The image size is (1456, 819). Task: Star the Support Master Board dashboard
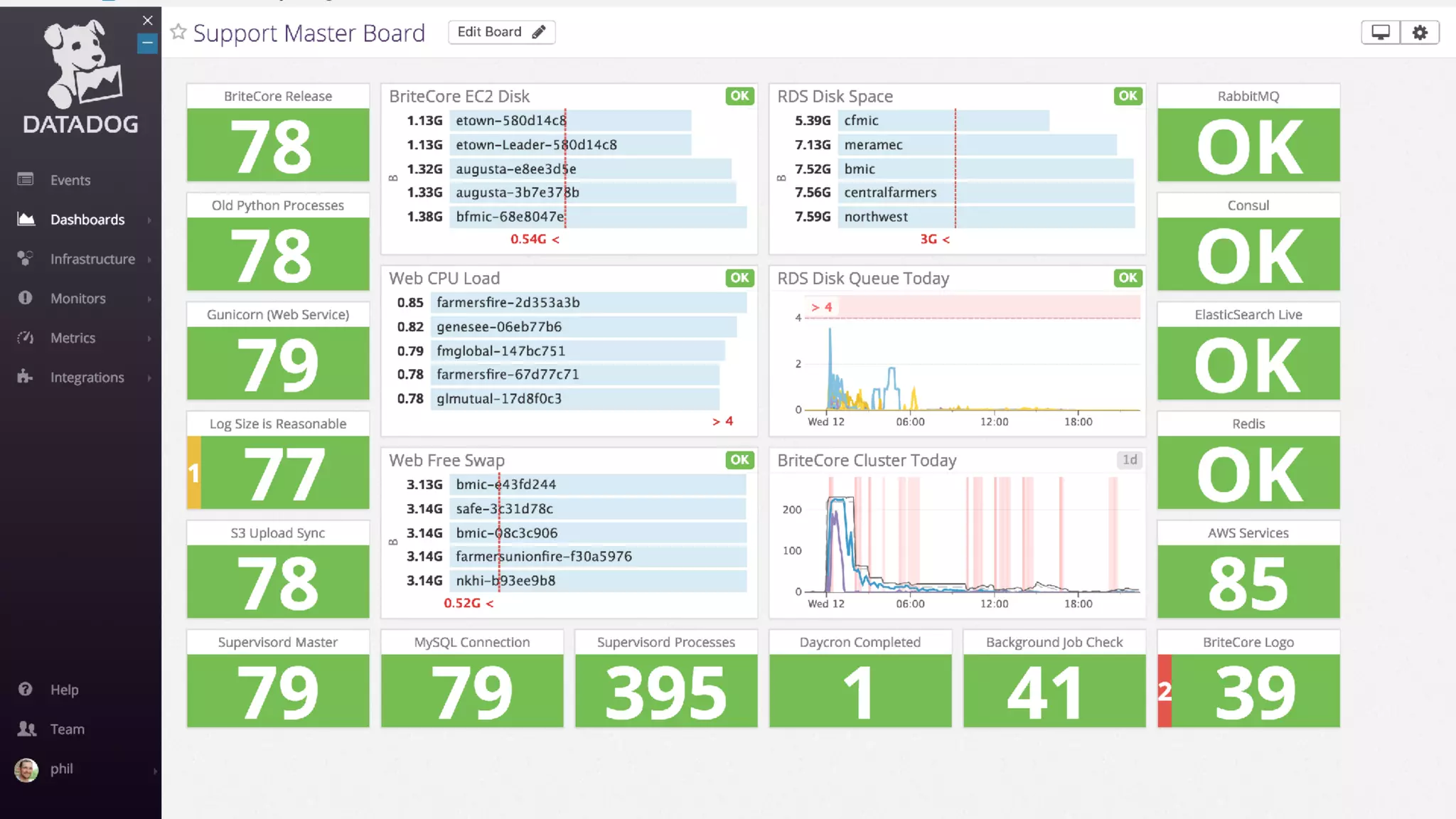tap(178, 32)
